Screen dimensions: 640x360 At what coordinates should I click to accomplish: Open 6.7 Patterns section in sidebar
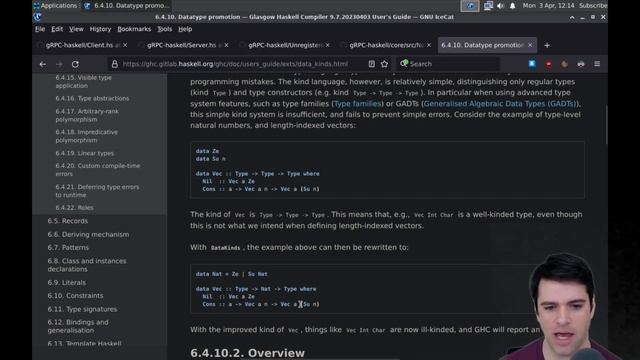pos(68,247)
